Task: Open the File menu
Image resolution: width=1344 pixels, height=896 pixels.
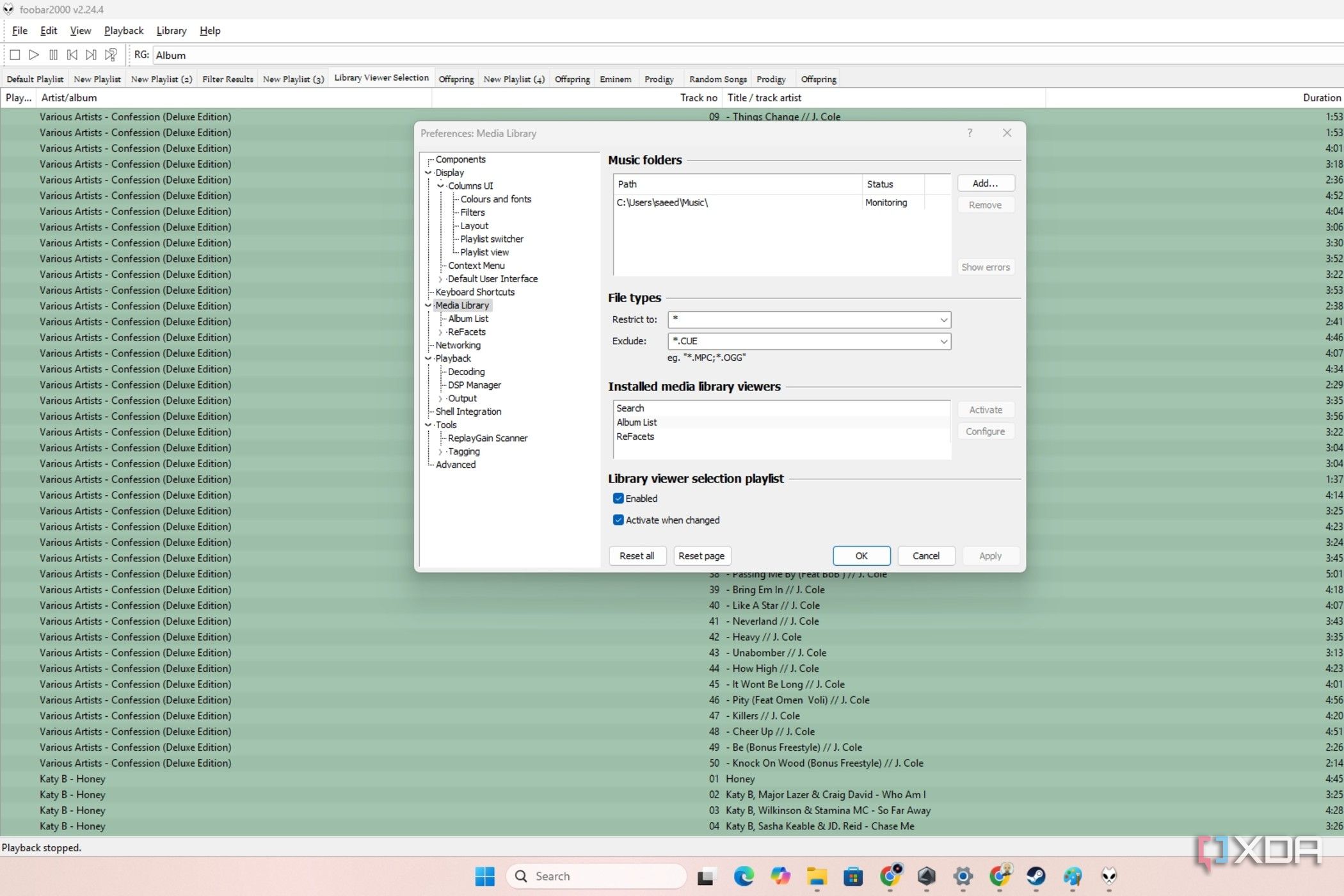Action: point(20,30)
